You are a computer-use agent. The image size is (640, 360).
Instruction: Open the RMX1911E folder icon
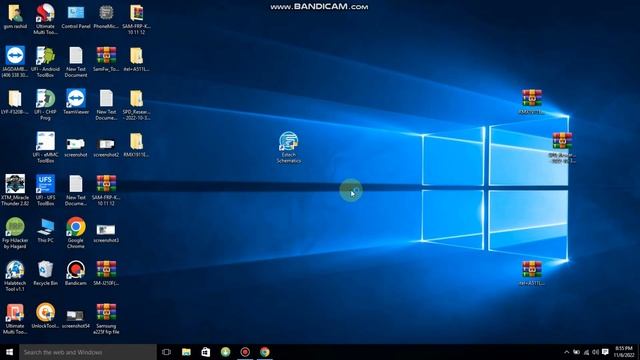click(x=136, y=145)
